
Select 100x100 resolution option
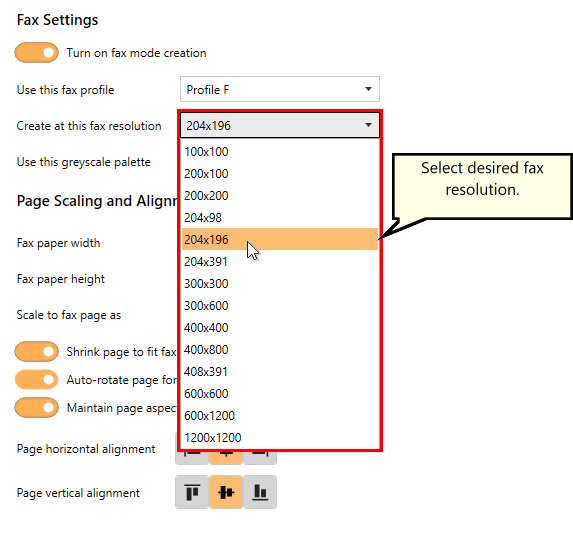coord(280,152)
